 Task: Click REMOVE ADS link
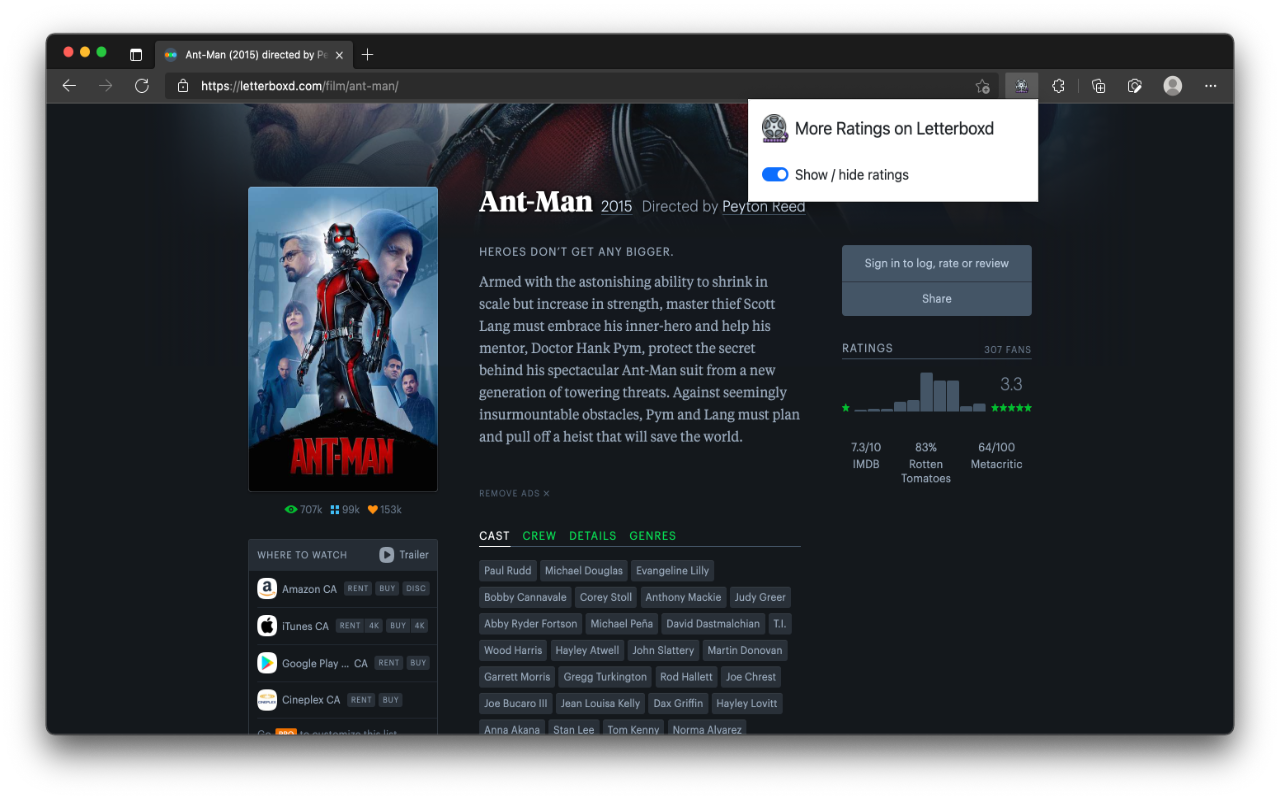[x=514, y=494]
